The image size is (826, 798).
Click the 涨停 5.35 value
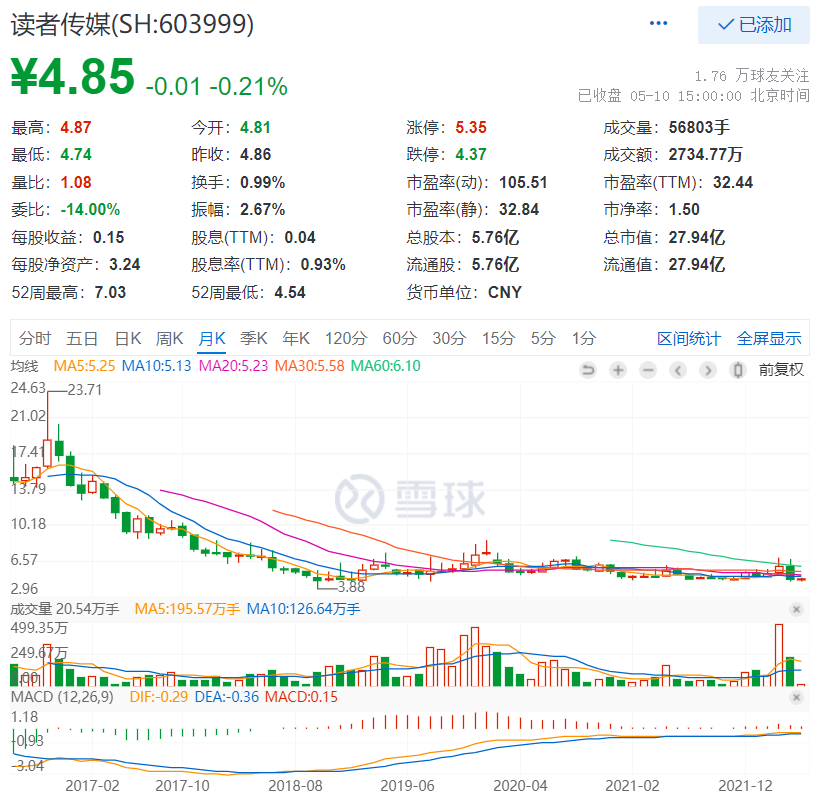pos(471,127)
